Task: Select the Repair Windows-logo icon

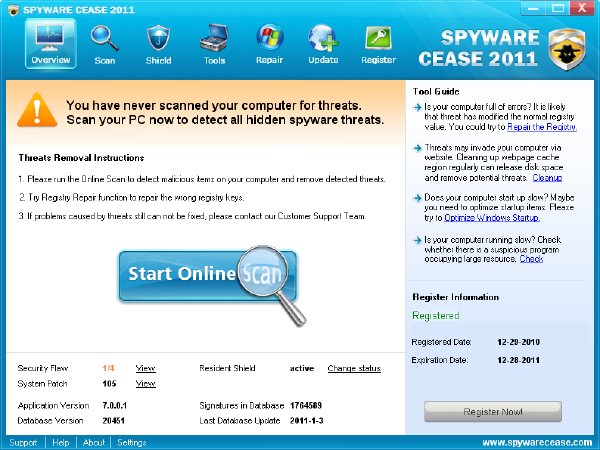Action: click(x=269, y=38)
